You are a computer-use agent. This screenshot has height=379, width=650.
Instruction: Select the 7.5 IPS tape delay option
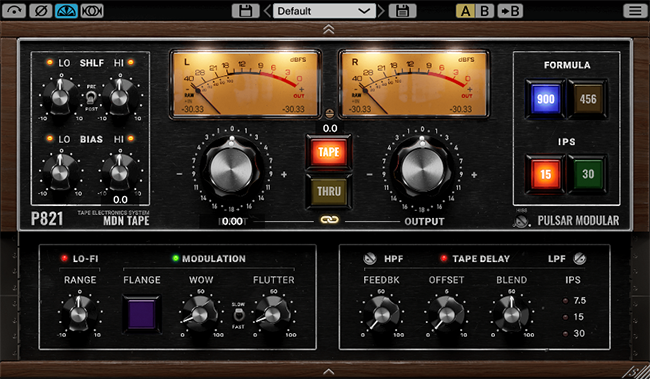[x=575, y=301]
